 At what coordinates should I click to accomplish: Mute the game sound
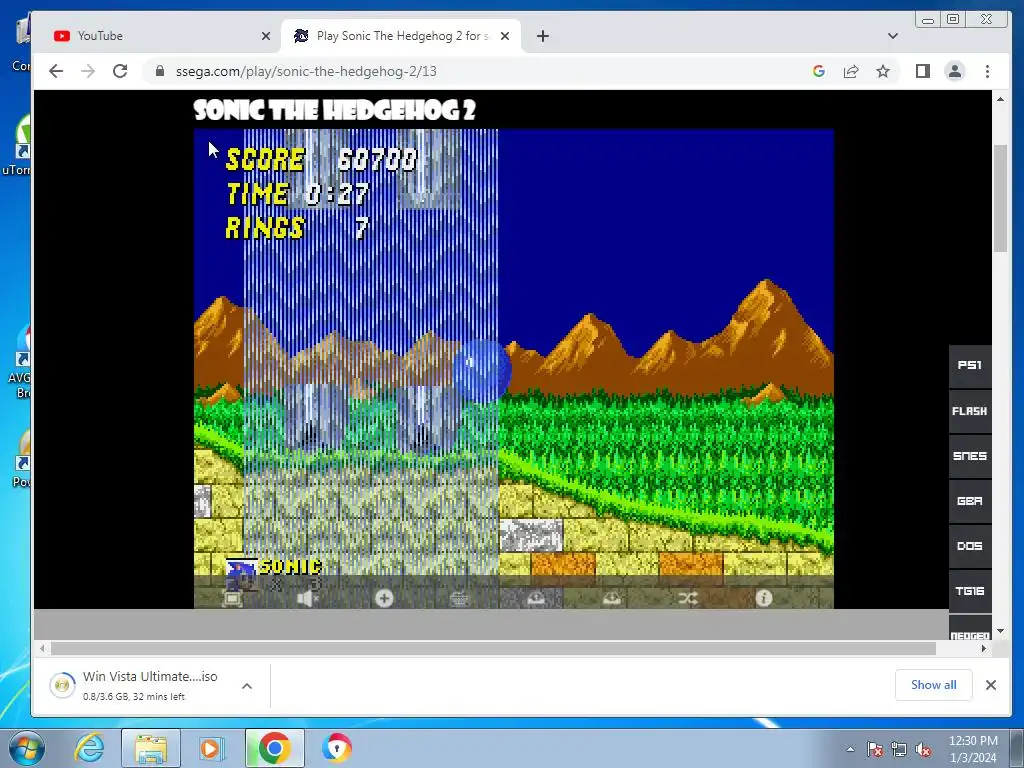(308, 598)
